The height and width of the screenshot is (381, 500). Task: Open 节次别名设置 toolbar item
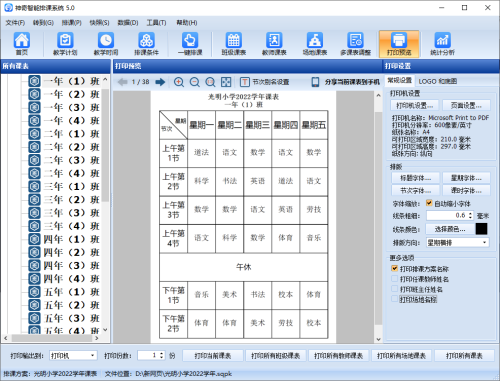click(264, 82)
